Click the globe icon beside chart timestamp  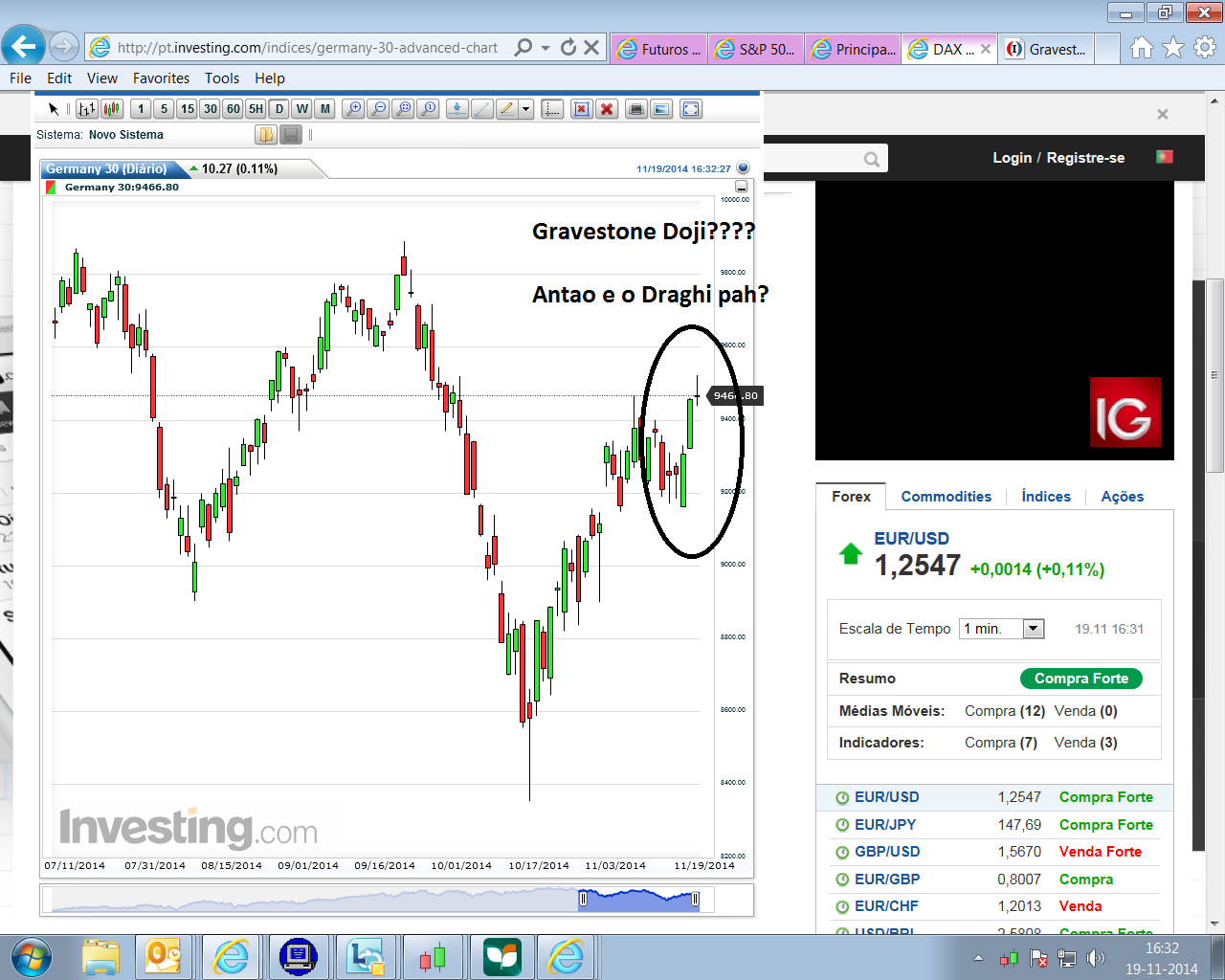tap(743, 168)
